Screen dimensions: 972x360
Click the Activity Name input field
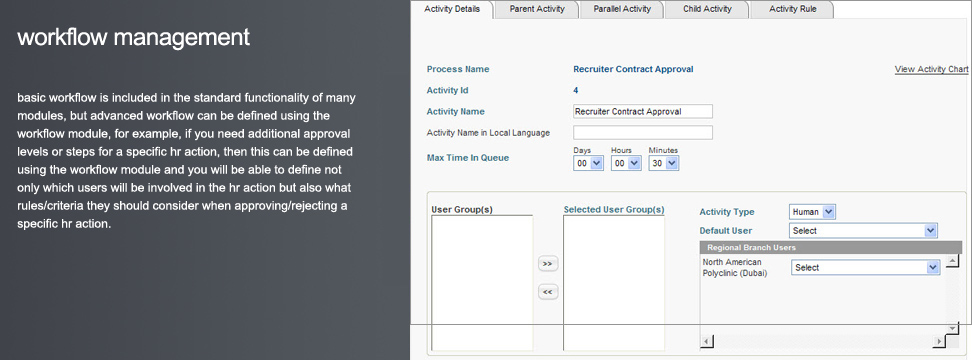pyautogui.click(x=643, y=112)
